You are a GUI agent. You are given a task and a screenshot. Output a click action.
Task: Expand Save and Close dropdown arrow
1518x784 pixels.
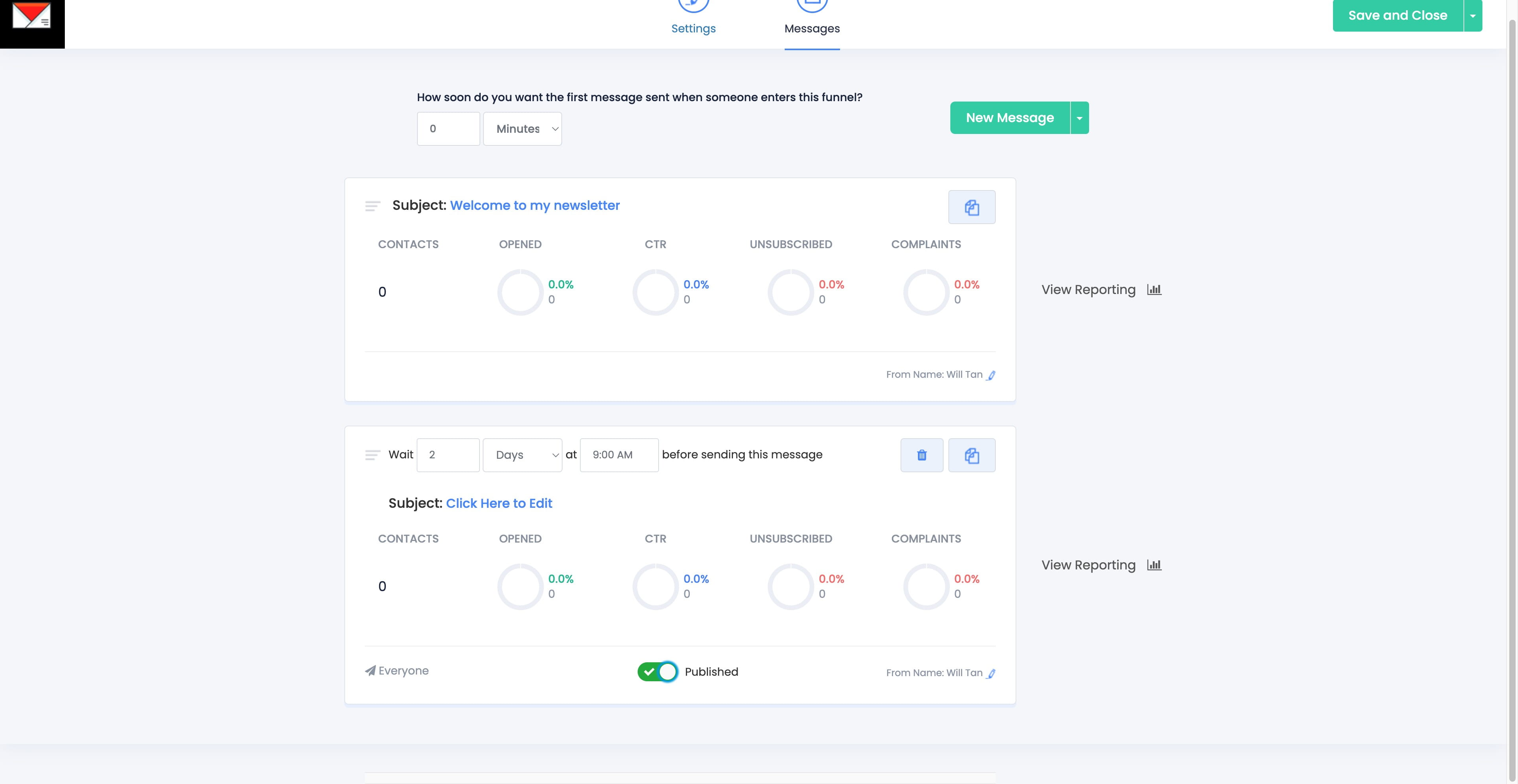1472,16
